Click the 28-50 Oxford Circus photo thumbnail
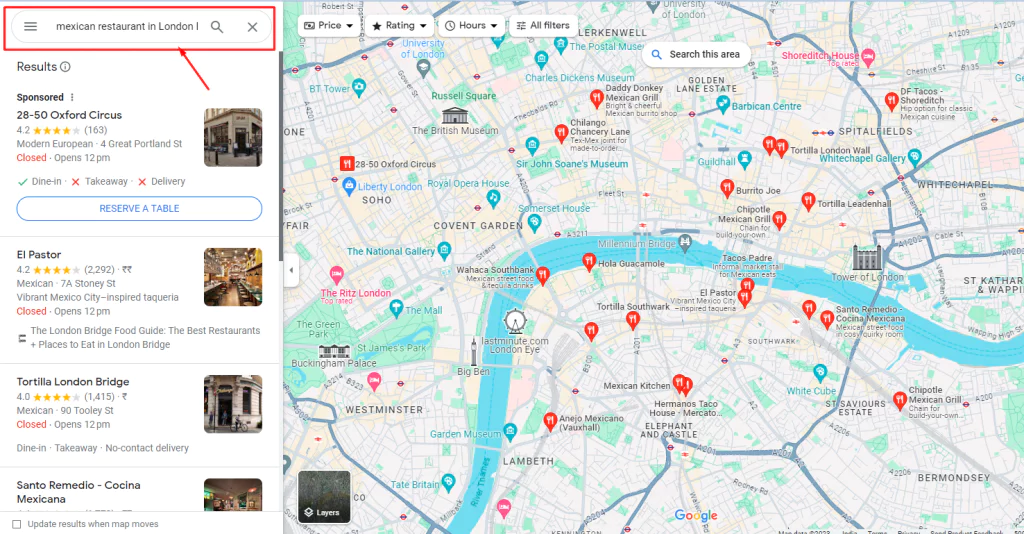 point(233,137)
